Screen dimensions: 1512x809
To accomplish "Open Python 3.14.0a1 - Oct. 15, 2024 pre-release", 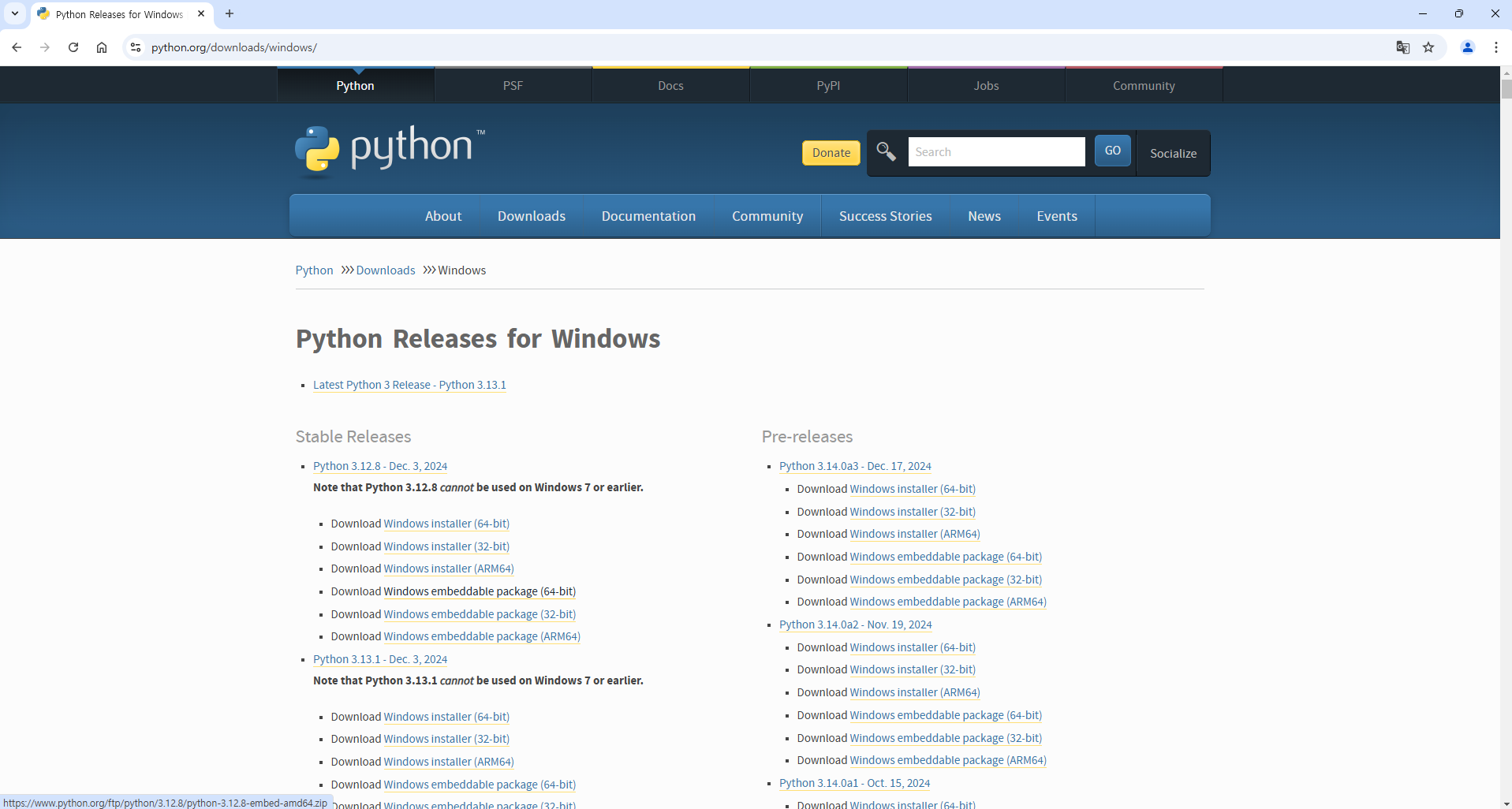I will pos(854,783).
